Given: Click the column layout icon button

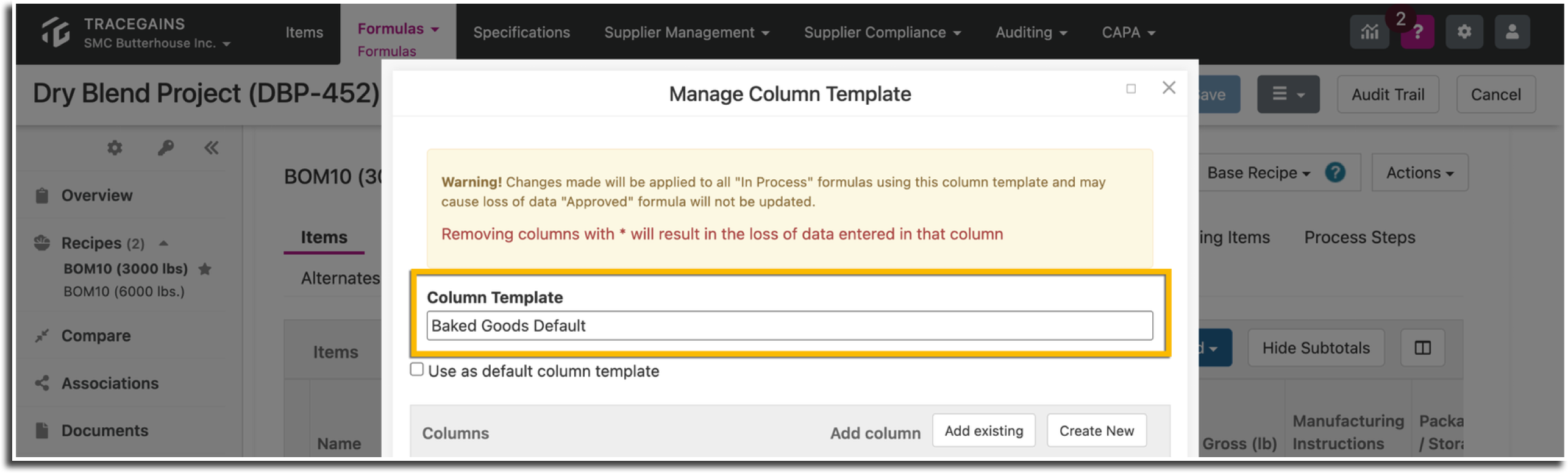Looking at the screenshot, I should pyautogui.click(x=1422, y=348).
